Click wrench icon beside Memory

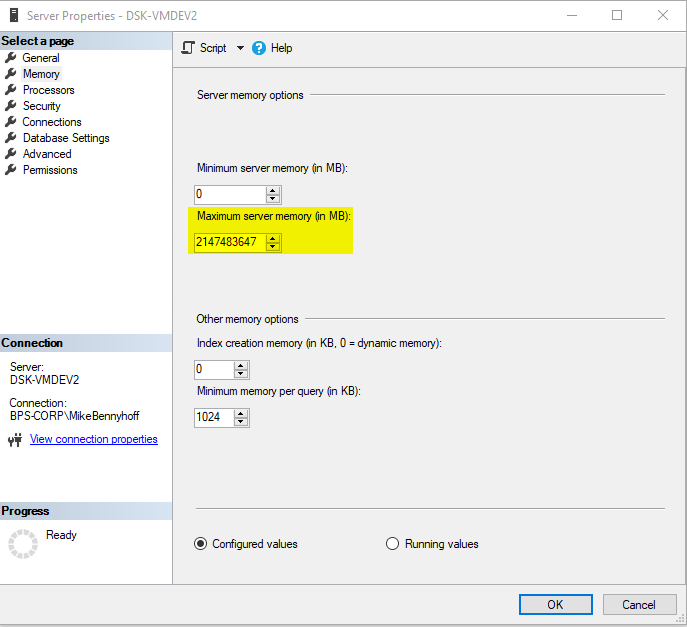(11, 74)
